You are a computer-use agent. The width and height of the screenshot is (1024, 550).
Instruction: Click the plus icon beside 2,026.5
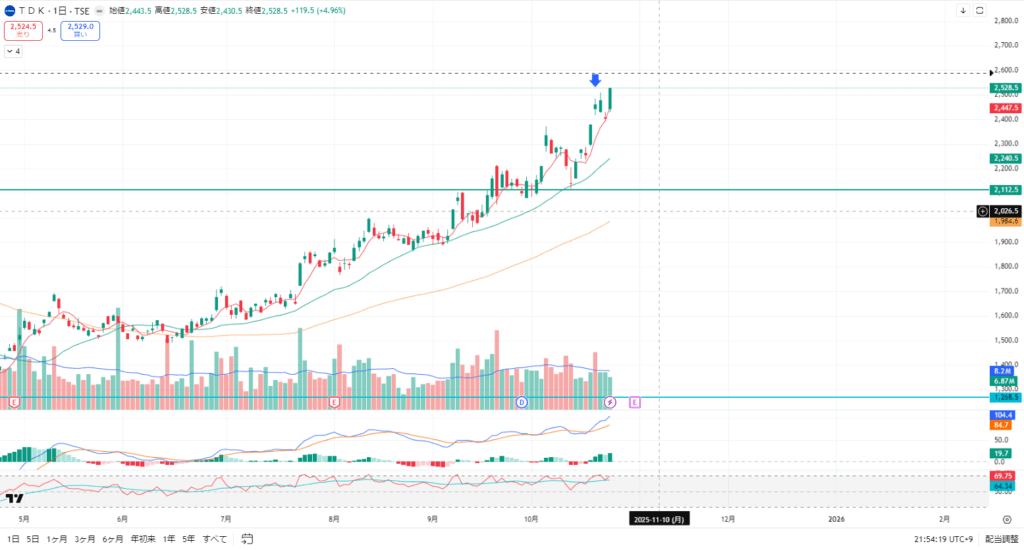tap(982, 211)
